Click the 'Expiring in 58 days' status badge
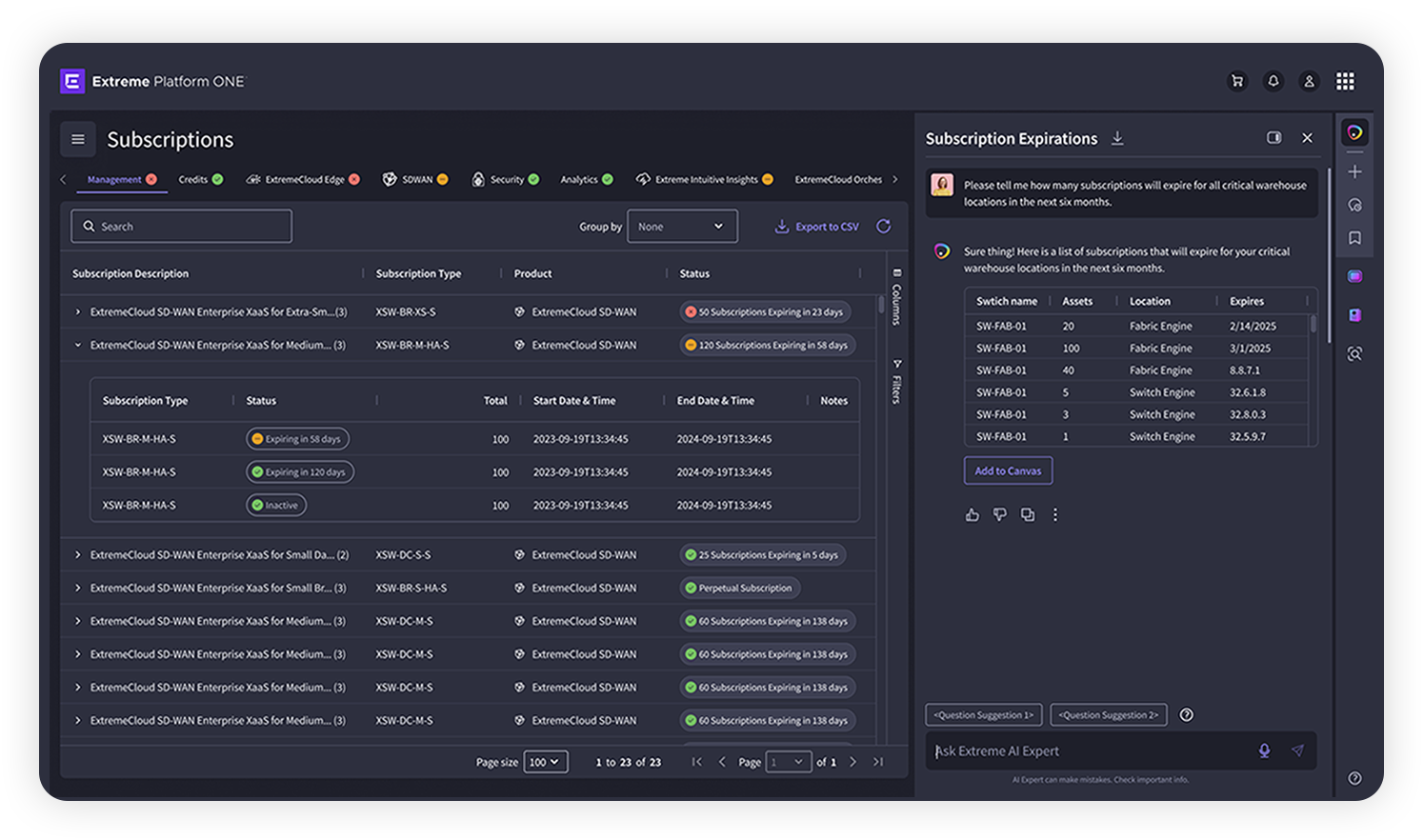The image size is (1424, 840). click(298, 439)
